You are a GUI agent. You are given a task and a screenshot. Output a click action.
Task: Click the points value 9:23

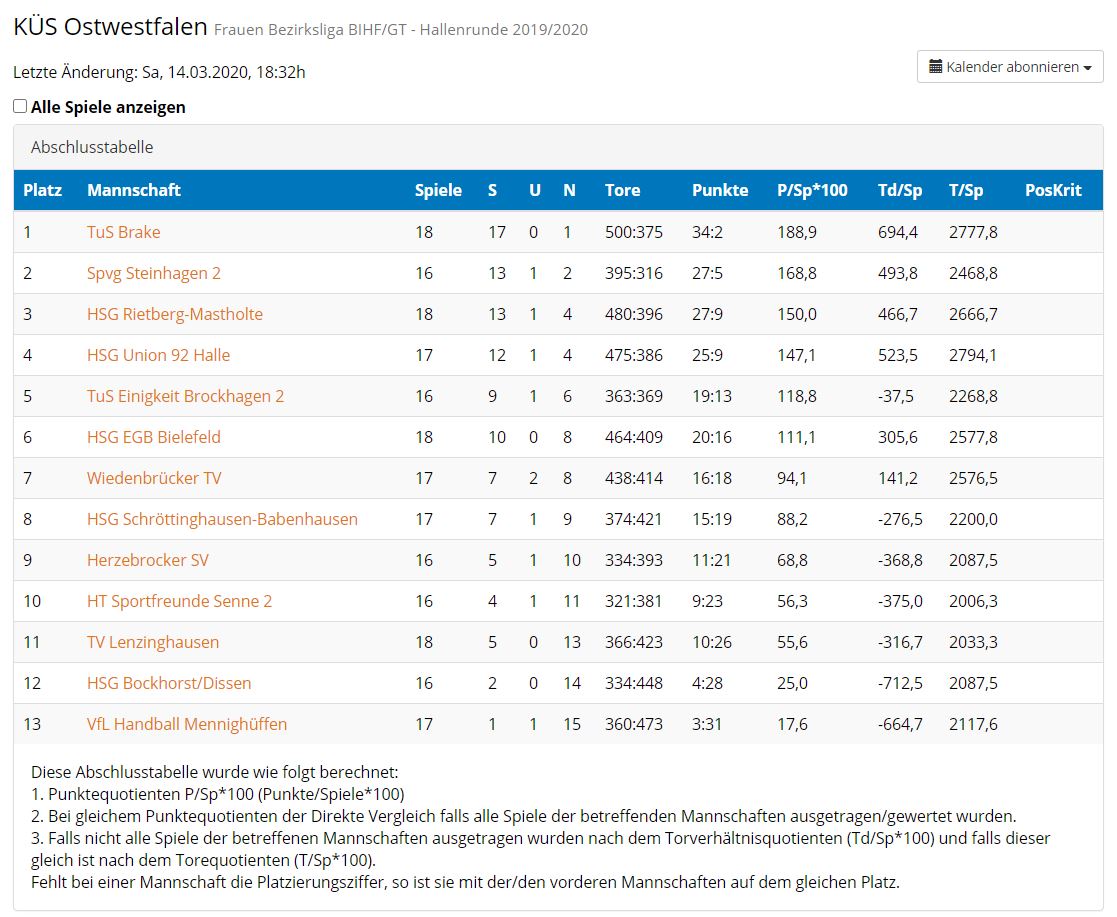[707, 601]
